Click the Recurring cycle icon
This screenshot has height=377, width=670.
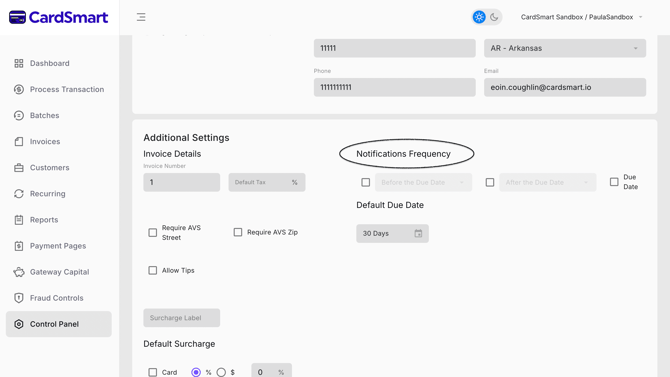pyautogui.click(x=19, y=194)
